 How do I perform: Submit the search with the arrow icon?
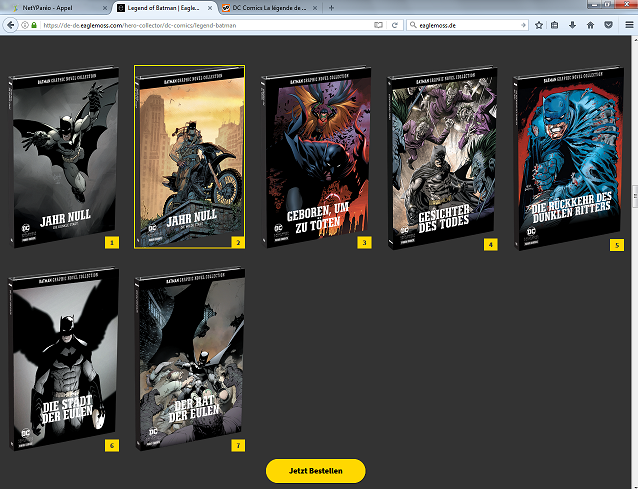click(x=523, y=25)
